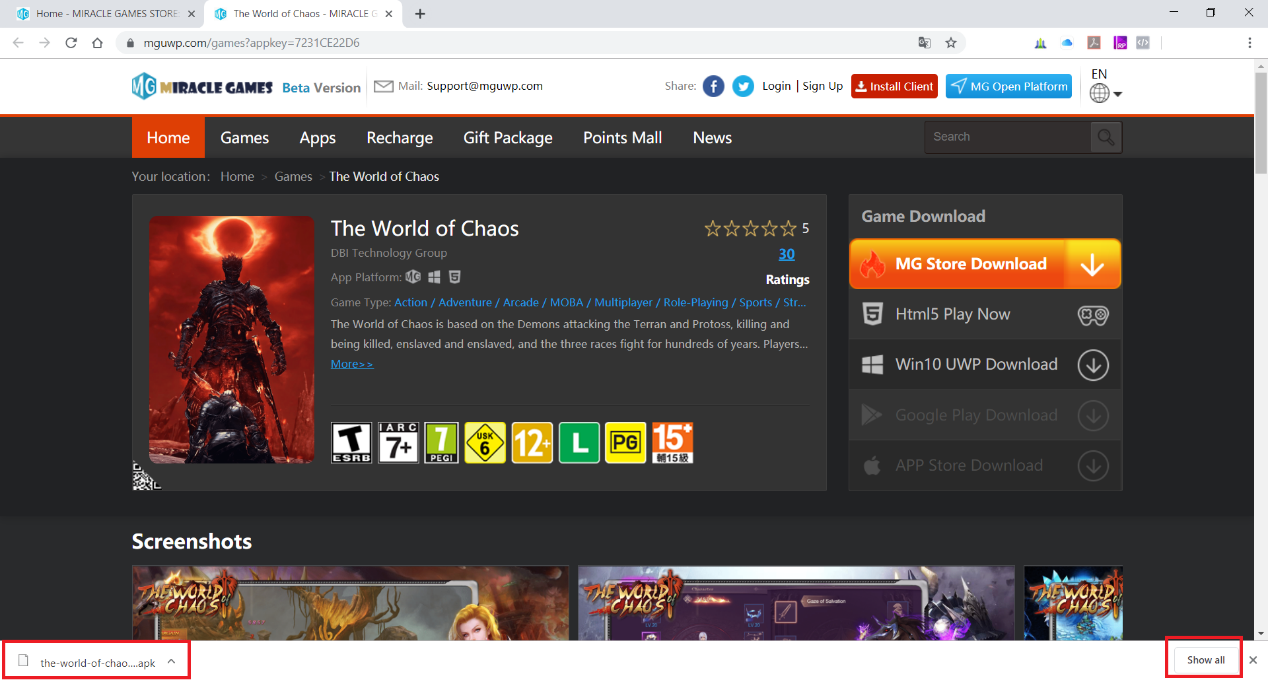Click the Html5 Play Now button
The image size is (1268, 680).
[x=985, y=315]
